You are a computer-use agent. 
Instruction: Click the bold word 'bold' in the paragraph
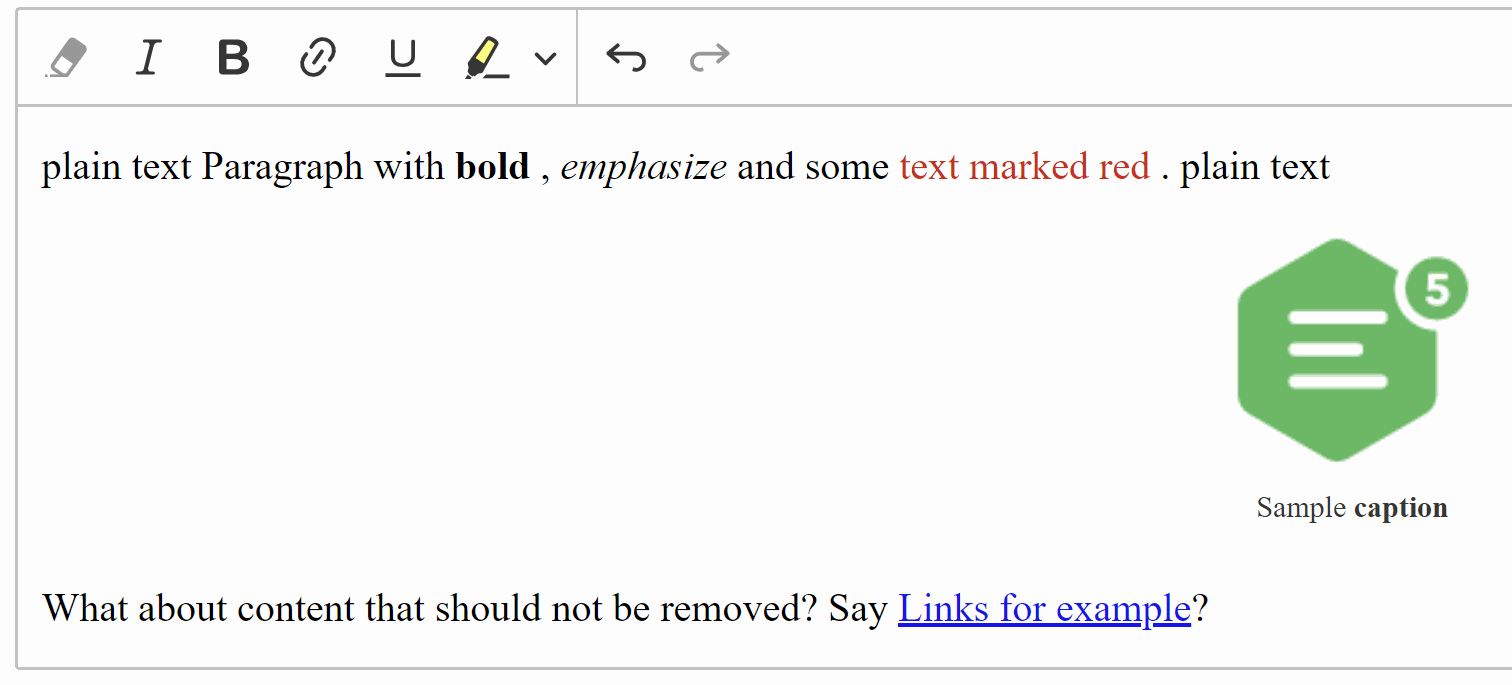pos(492,166)
